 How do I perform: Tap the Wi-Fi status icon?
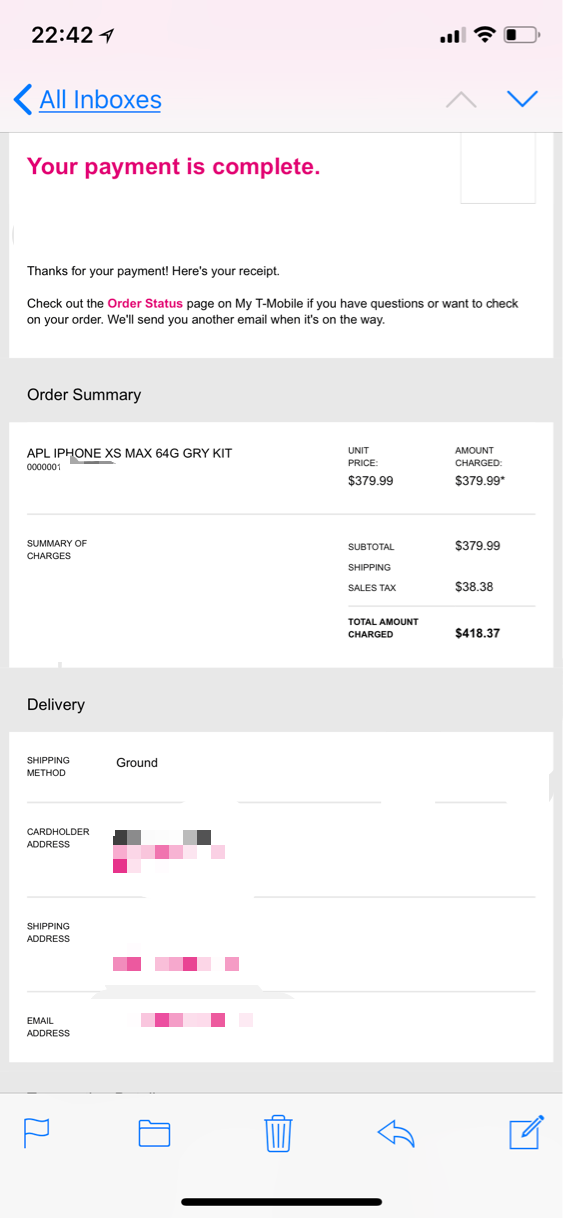pyautogui.click(x=485, y=35)
